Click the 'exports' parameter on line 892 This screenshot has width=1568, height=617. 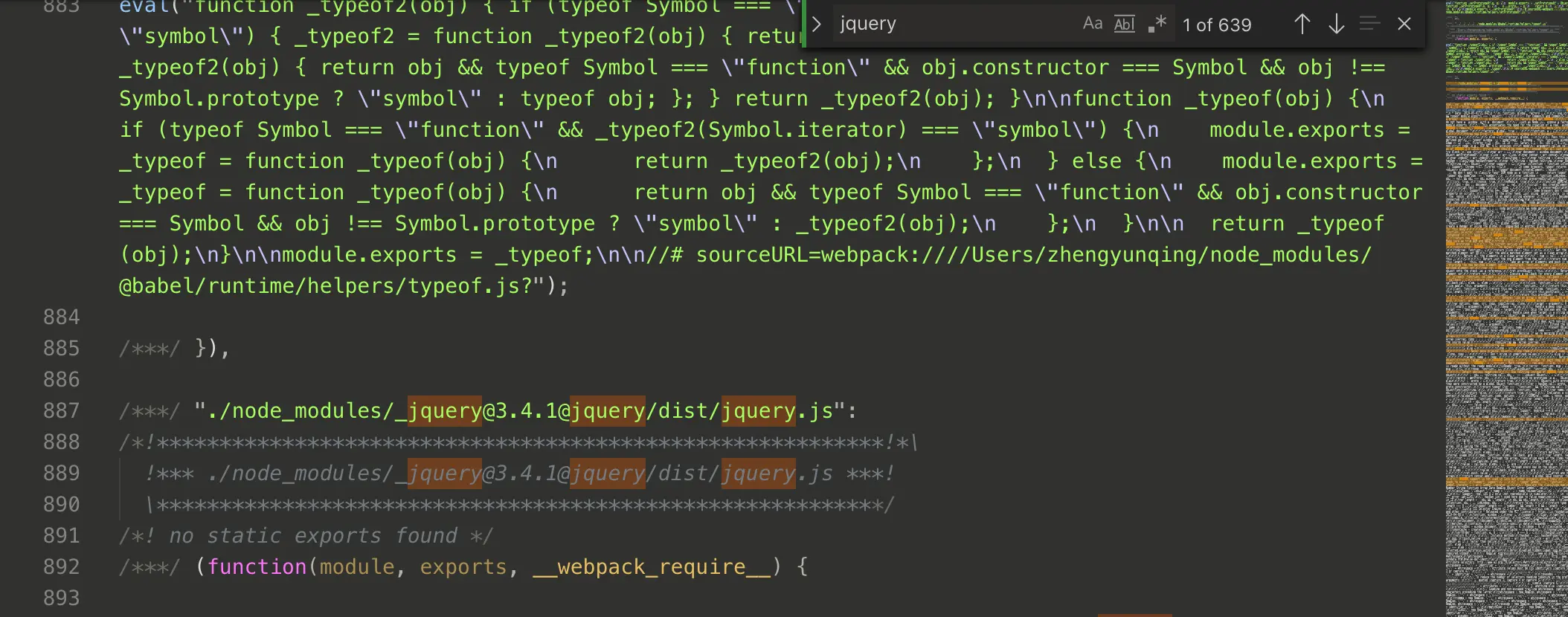tap(463, 566)
